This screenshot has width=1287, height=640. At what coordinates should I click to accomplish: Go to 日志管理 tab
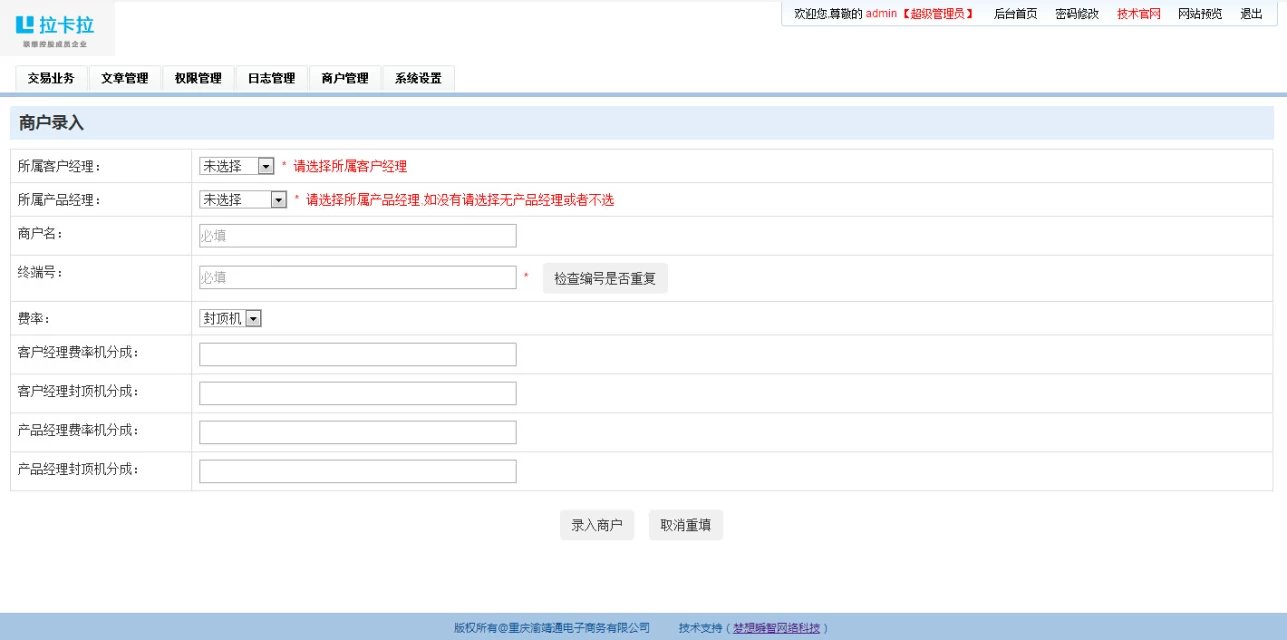[271, 78]
